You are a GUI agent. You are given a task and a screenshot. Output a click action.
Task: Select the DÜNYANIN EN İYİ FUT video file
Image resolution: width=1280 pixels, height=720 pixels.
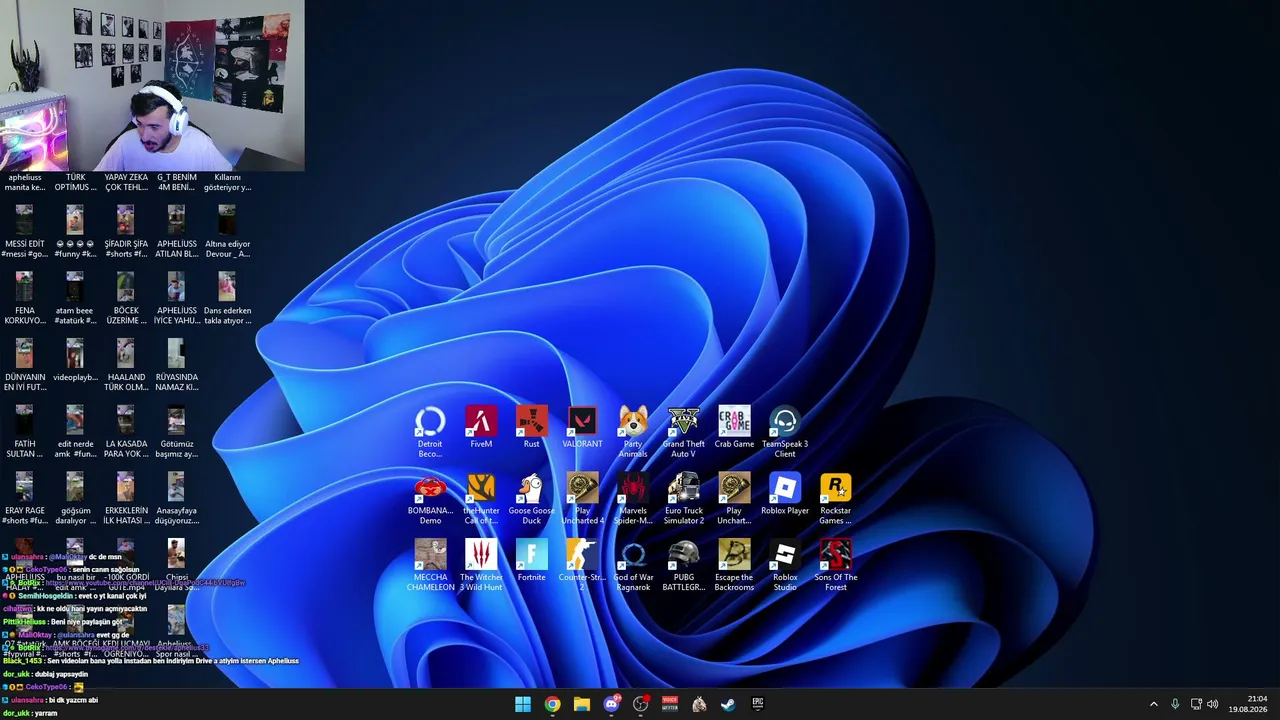[24, 366]
